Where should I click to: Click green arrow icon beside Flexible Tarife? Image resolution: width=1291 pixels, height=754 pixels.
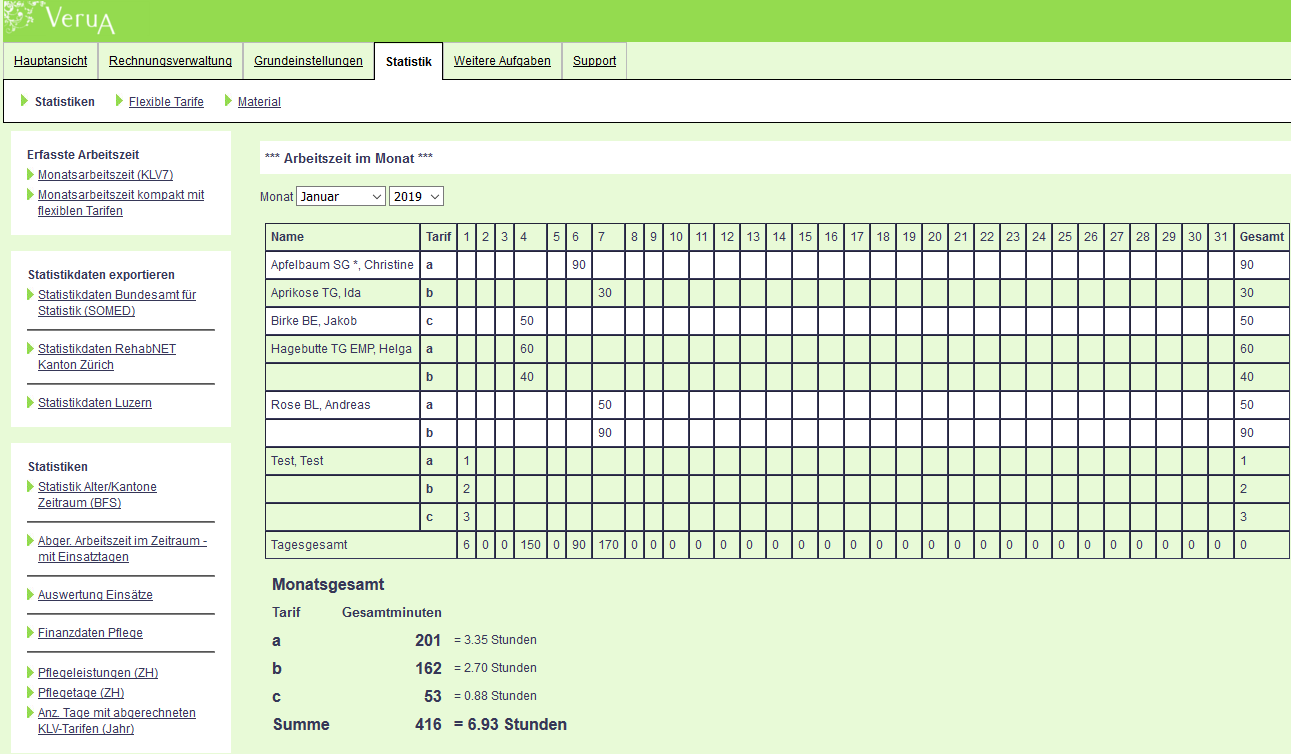pos(120,101)
